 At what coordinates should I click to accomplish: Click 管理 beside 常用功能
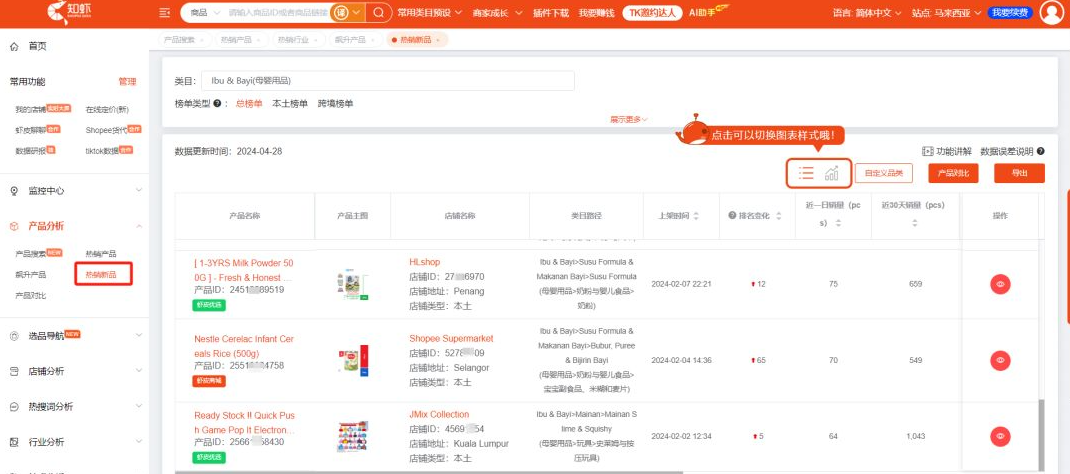[128, 82]
